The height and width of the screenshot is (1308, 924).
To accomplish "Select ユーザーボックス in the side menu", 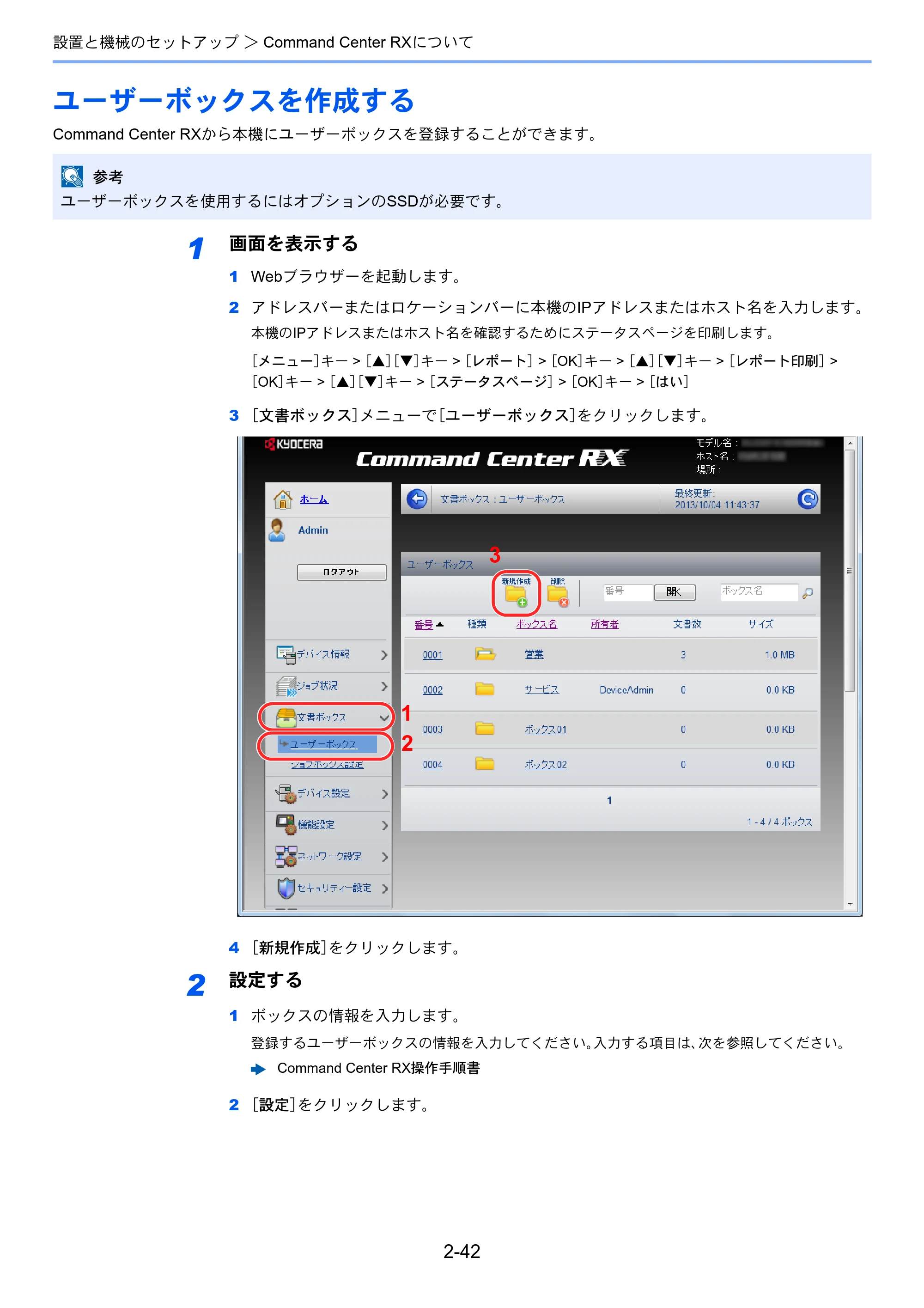I will [x=327, y=744].
